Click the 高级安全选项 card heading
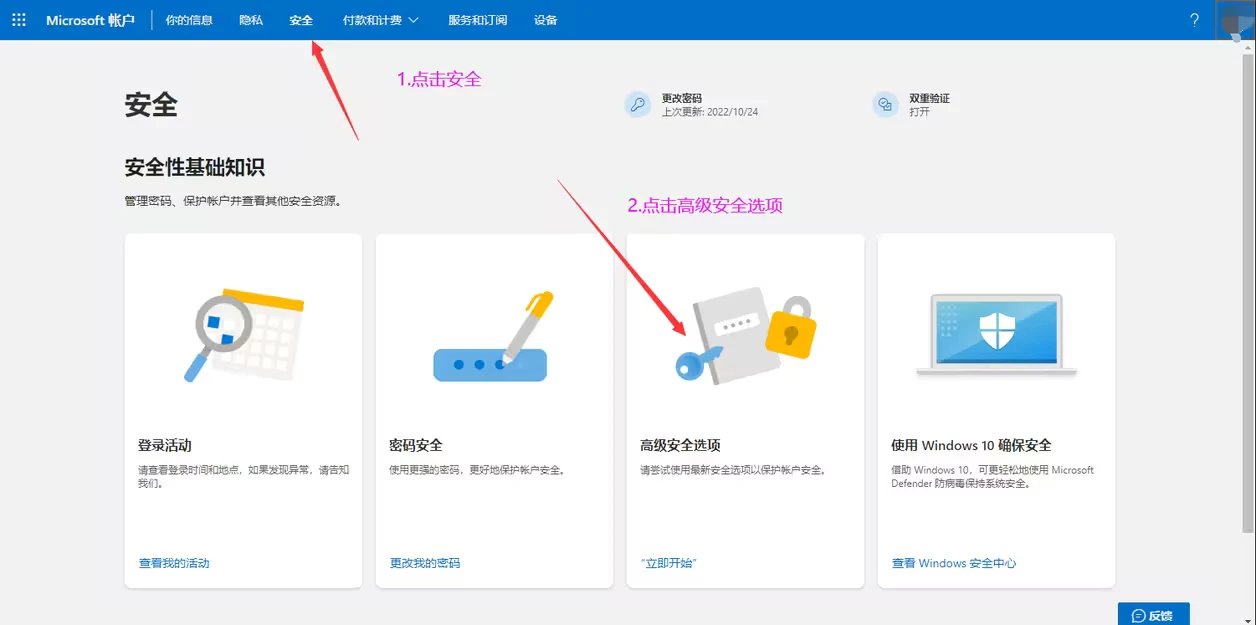Screen dimensions: 1256x625 pyautogui.click(x=680, y=445)
